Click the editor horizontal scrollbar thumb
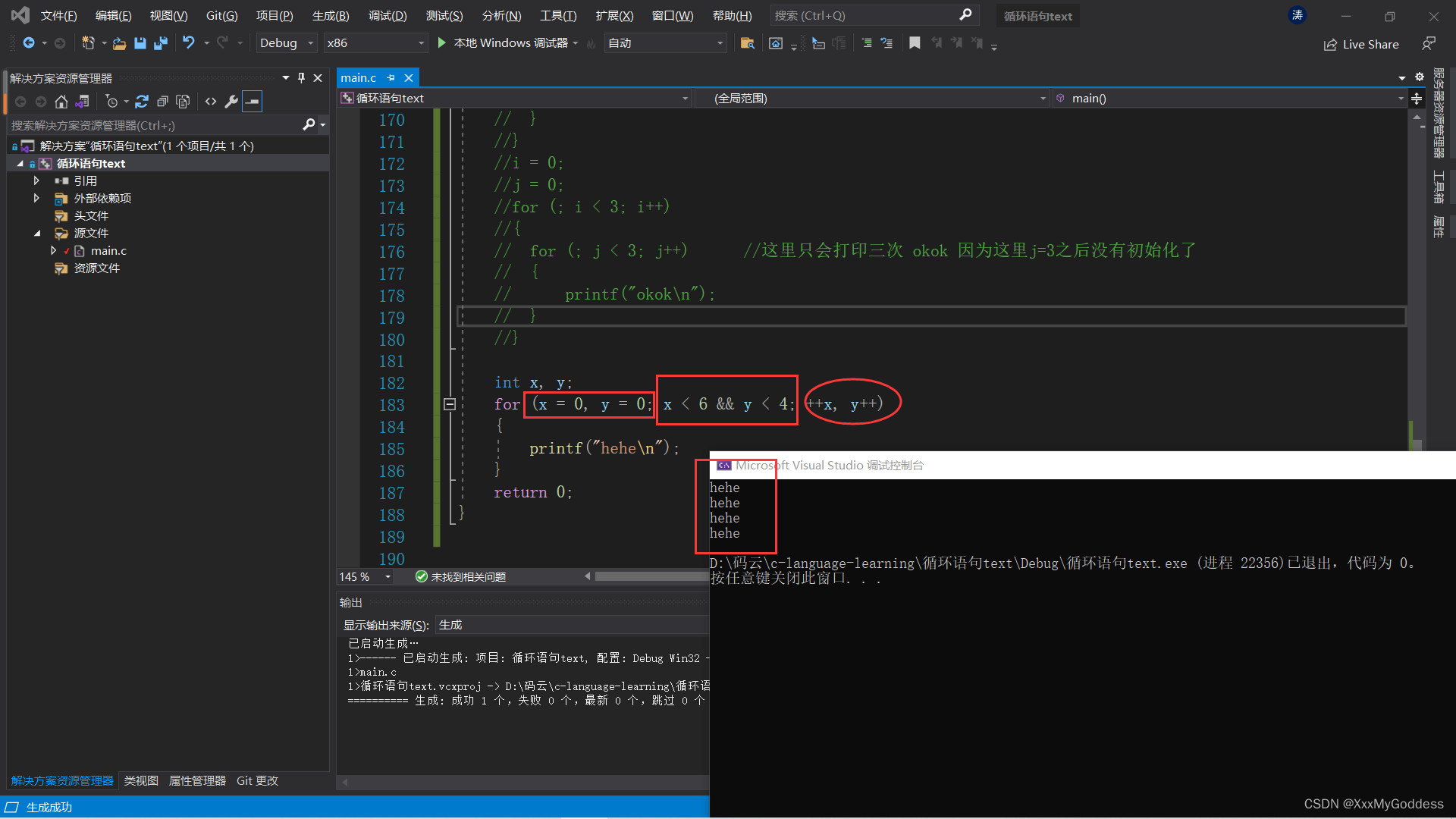1456x819 pixels. pos(652,576)
